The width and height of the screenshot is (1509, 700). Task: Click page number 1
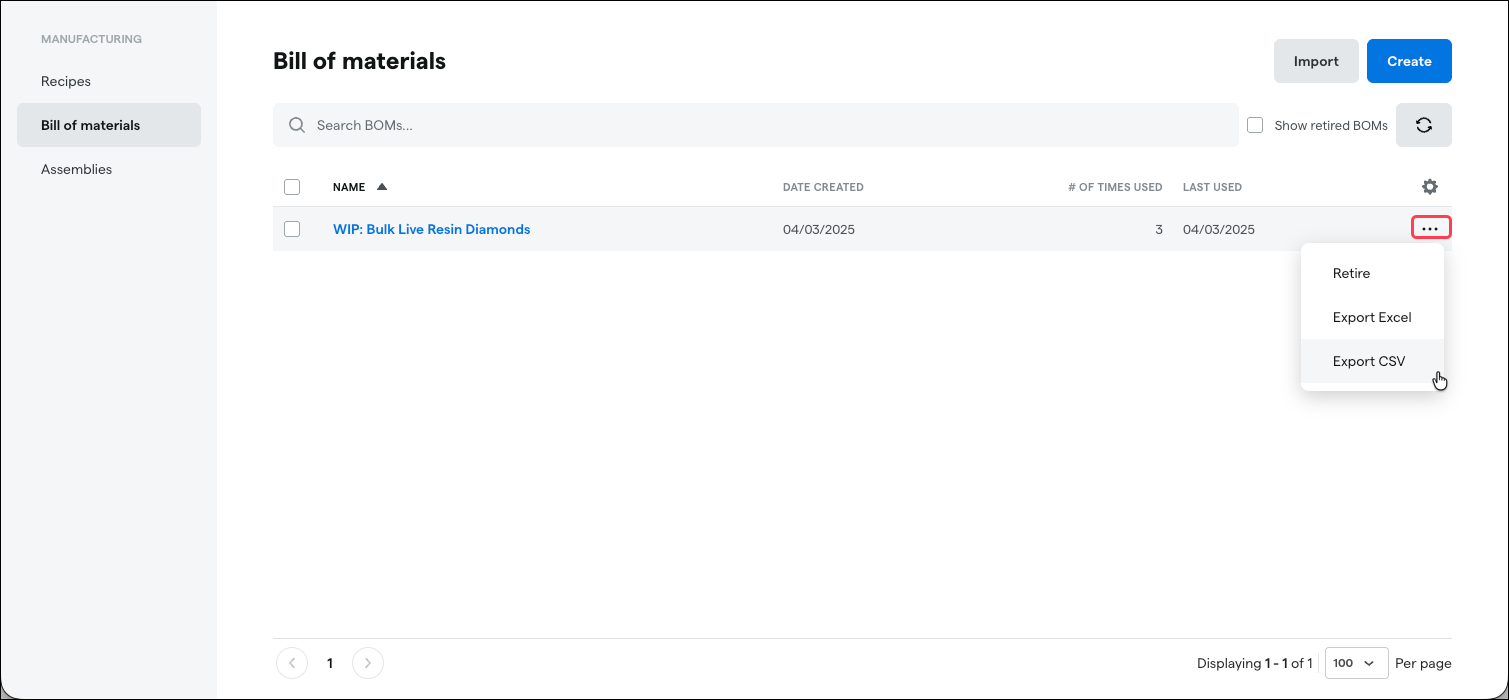[330, 663]
